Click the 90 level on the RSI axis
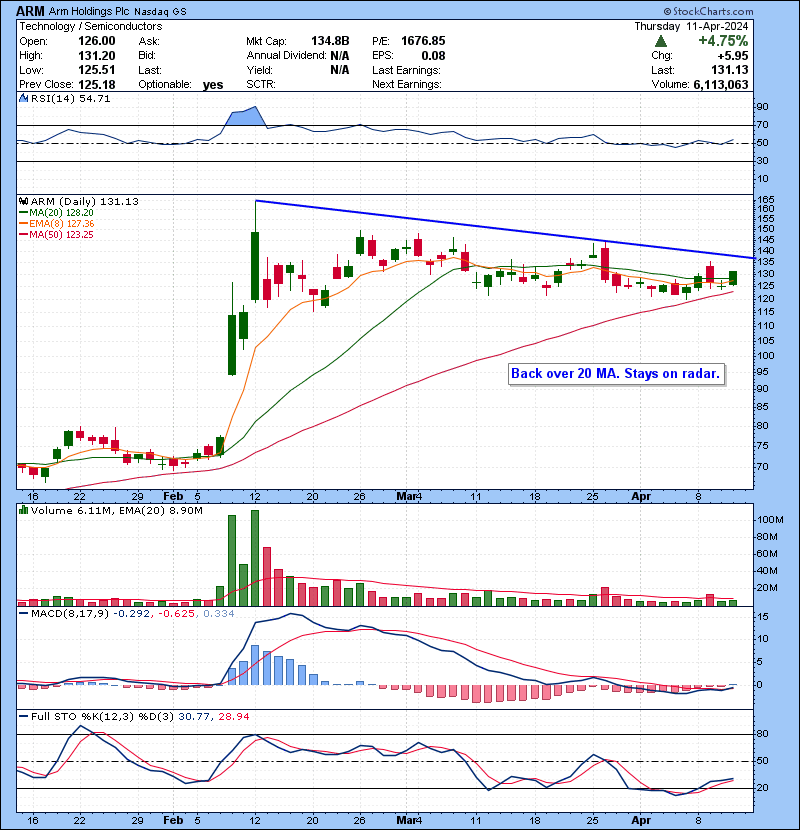This screenshot has width=800, height=830. coord(762,107)
